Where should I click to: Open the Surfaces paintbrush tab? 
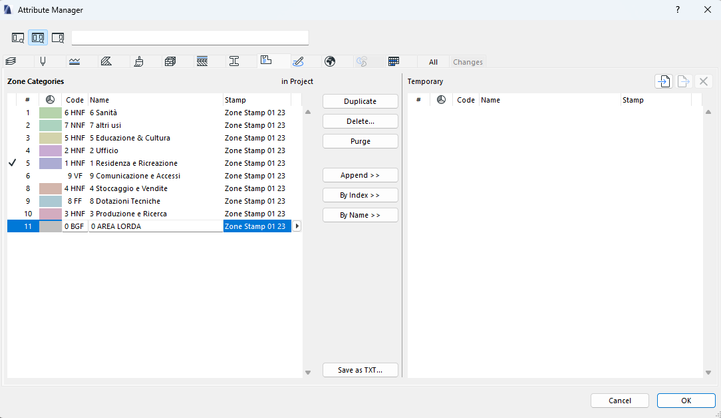point(138,61)
